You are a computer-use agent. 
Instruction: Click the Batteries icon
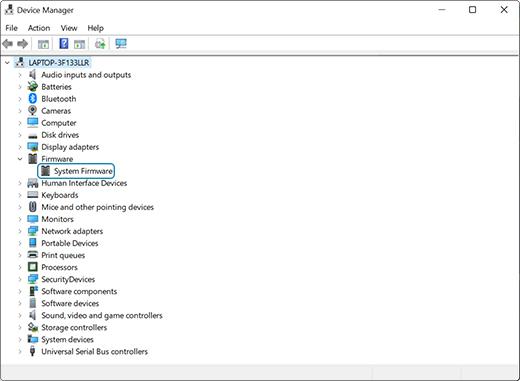tap(32, 87)
